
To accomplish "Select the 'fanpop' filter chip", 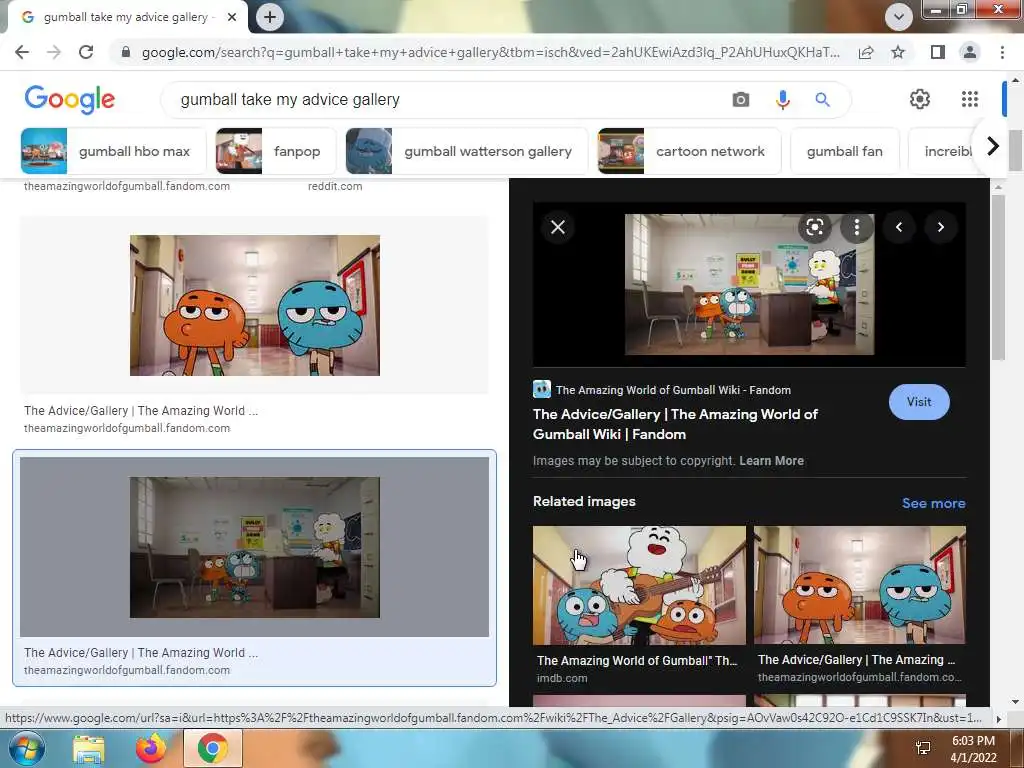I will point(276,152).
